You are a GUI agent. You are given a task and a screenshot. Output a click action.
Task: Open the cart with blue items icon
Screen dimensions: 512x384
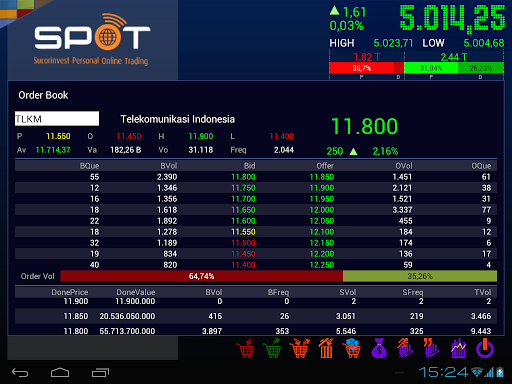(352, 348)
